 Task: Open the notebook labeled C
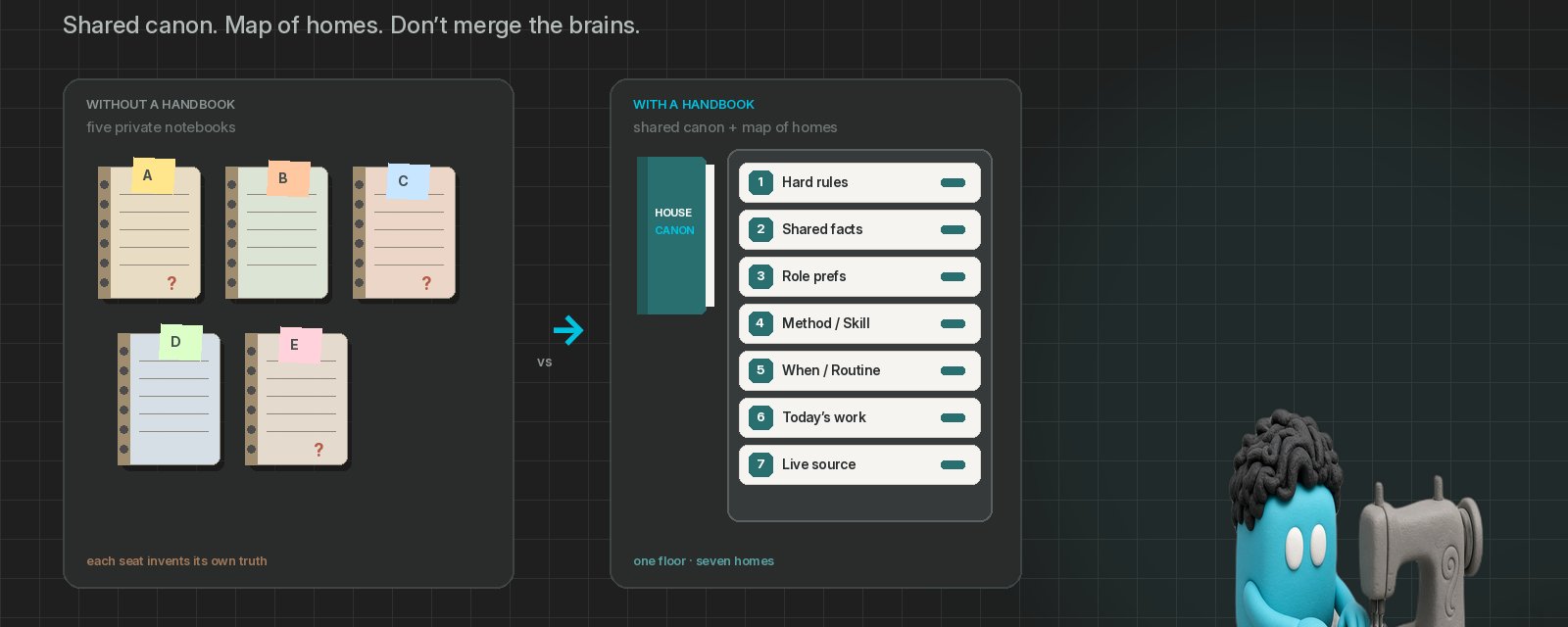point(405,231)
